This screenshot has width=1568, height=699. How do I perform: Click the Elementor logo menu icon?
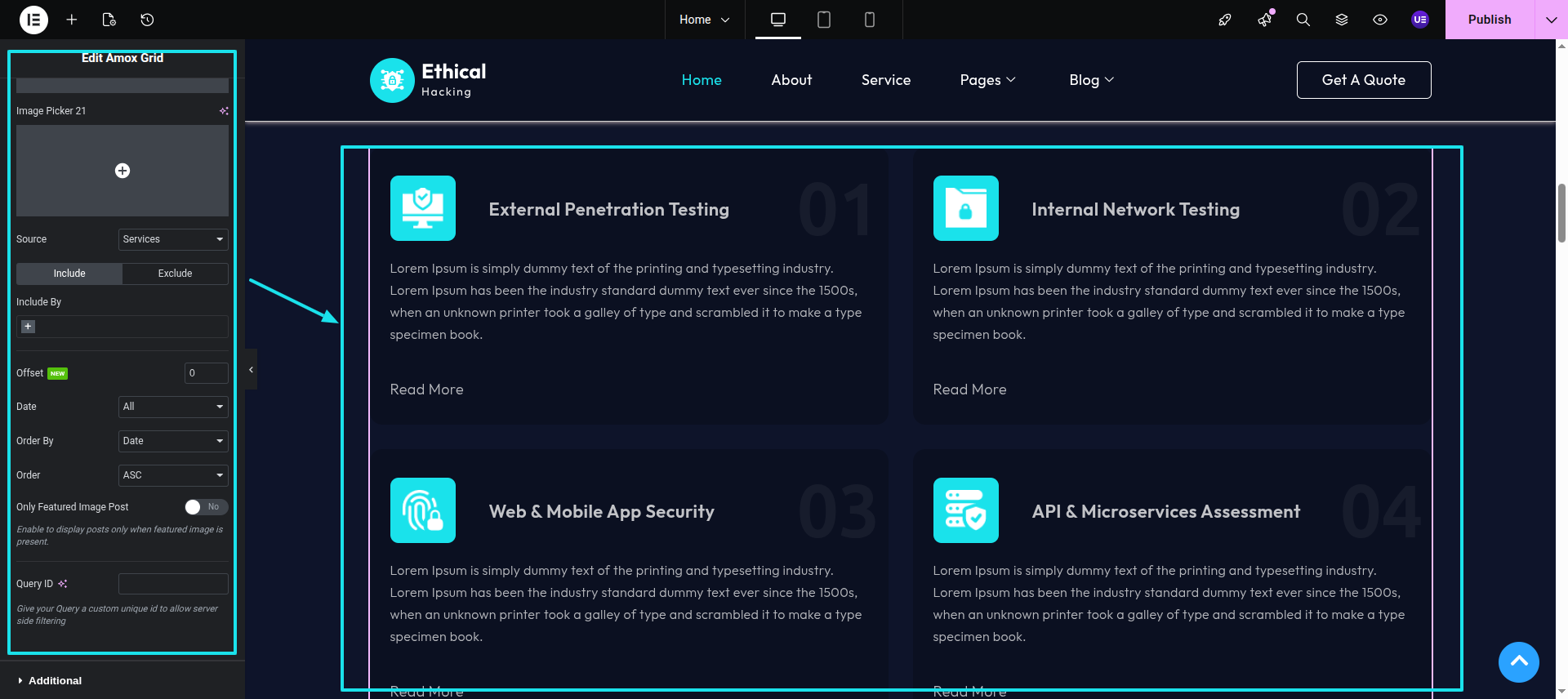tap(33, 20)
